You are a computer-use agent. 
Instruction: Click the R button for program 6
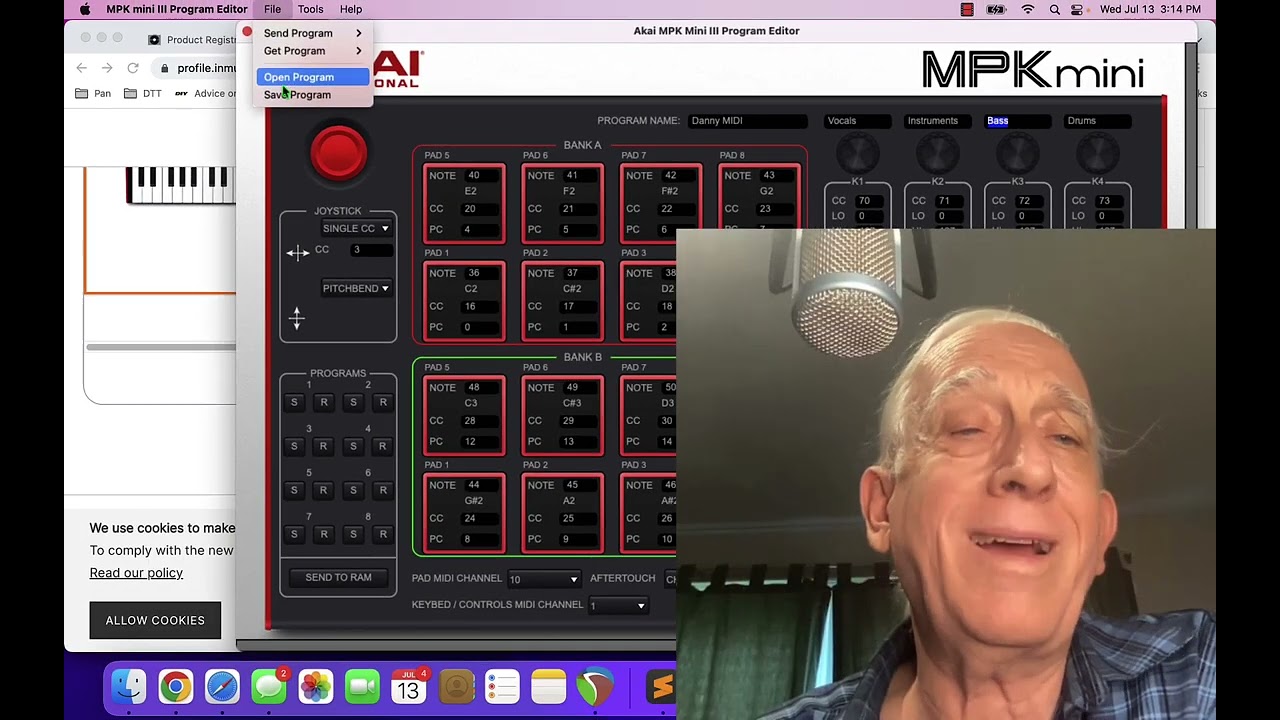(382, 490)
